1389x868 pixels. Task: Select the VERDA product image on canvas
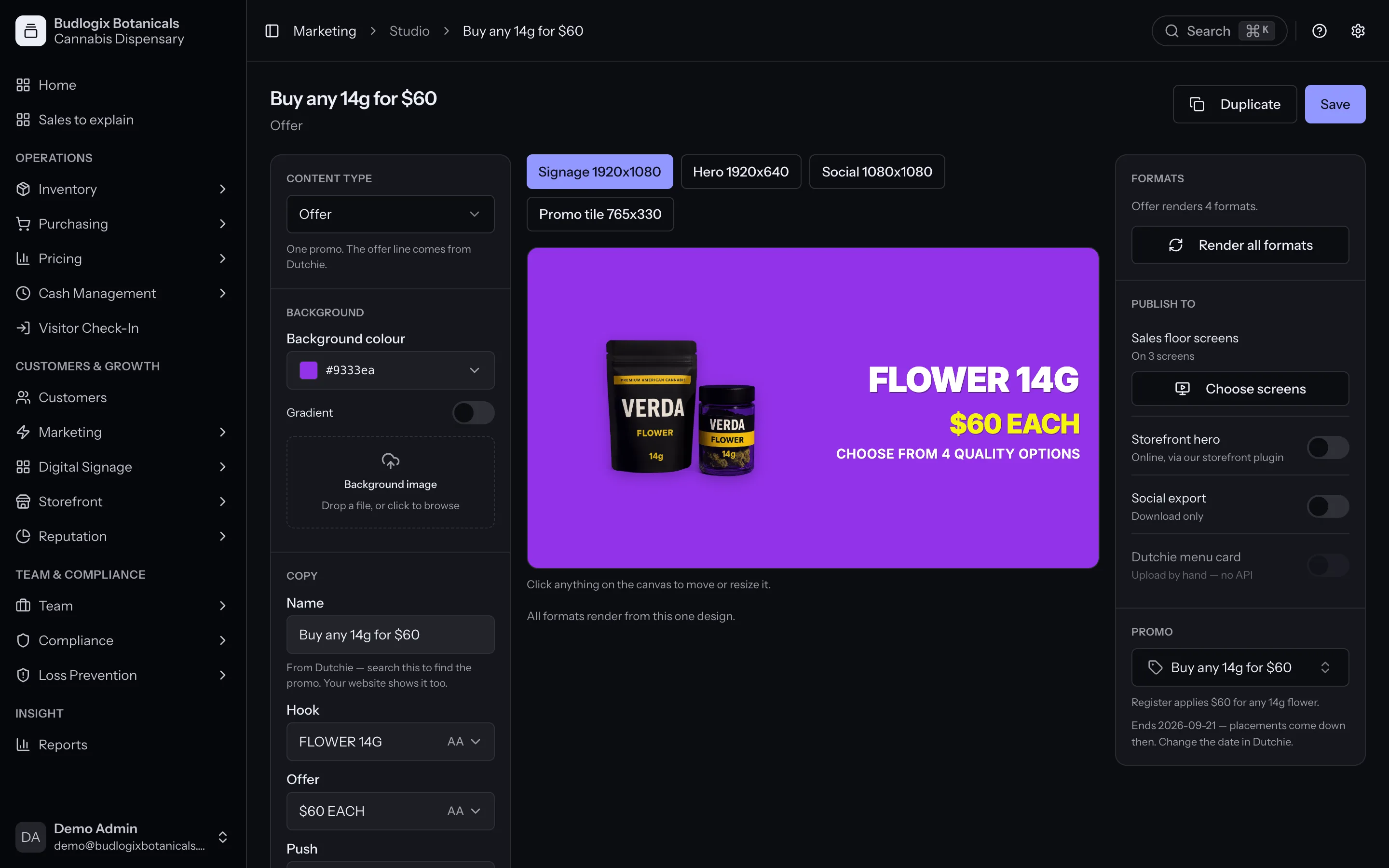[x=681, y=407]
